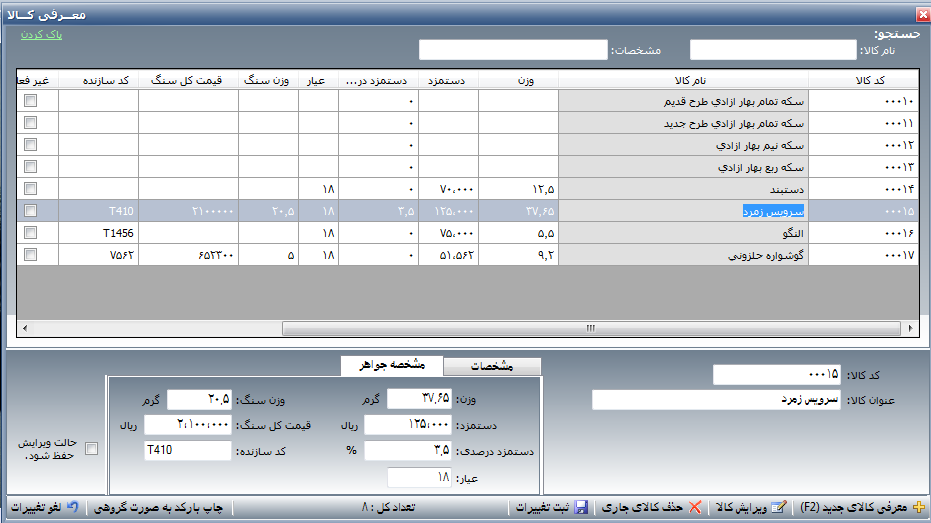
Task: Enable the حالت ویرایش حفظ شود checkbox
Action: click(x=92, y=449)
